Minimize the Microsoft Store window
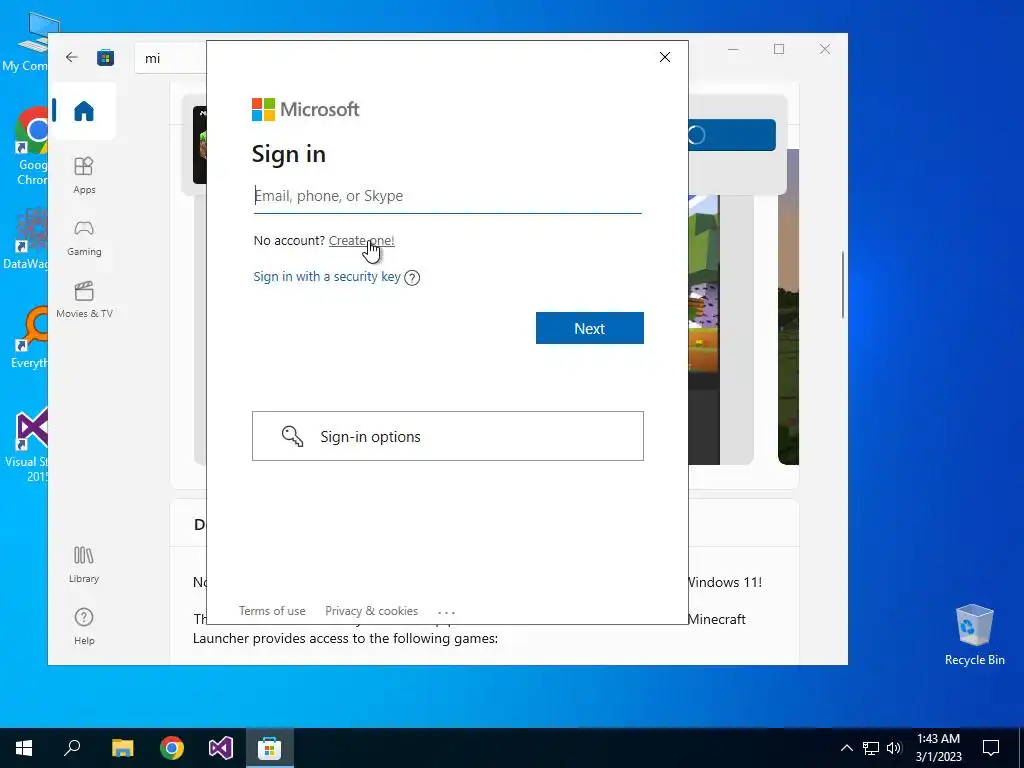Image resolution: width=1024 pixels, height=768 pixels. click(733, 49)
